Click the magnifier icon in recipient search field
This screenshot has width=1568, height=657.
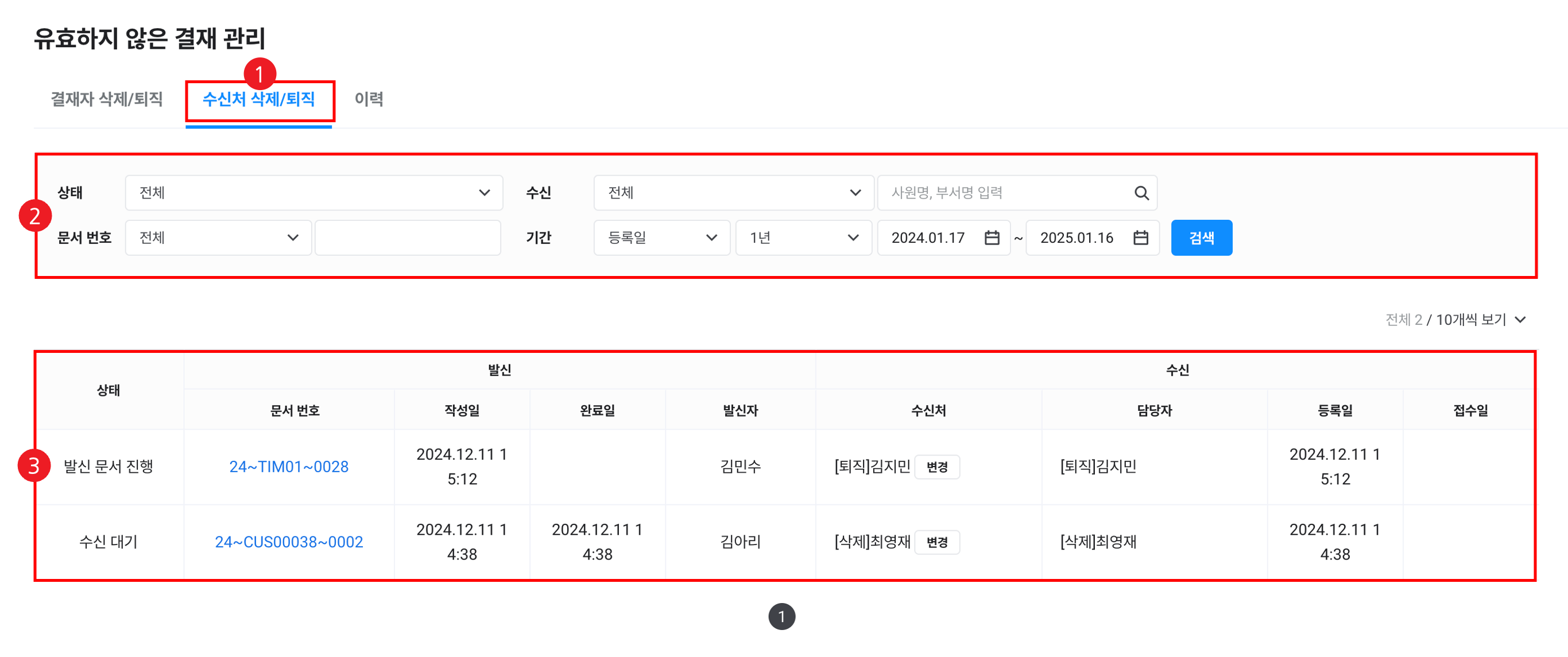(1141, 193)
